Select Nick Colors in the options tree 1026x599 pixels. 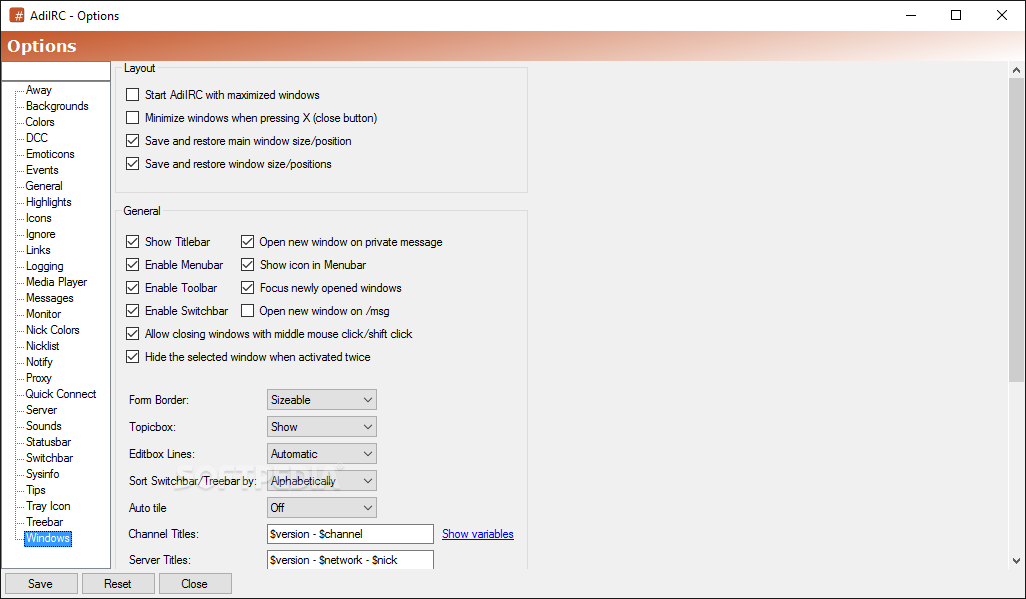coord(52,330)
